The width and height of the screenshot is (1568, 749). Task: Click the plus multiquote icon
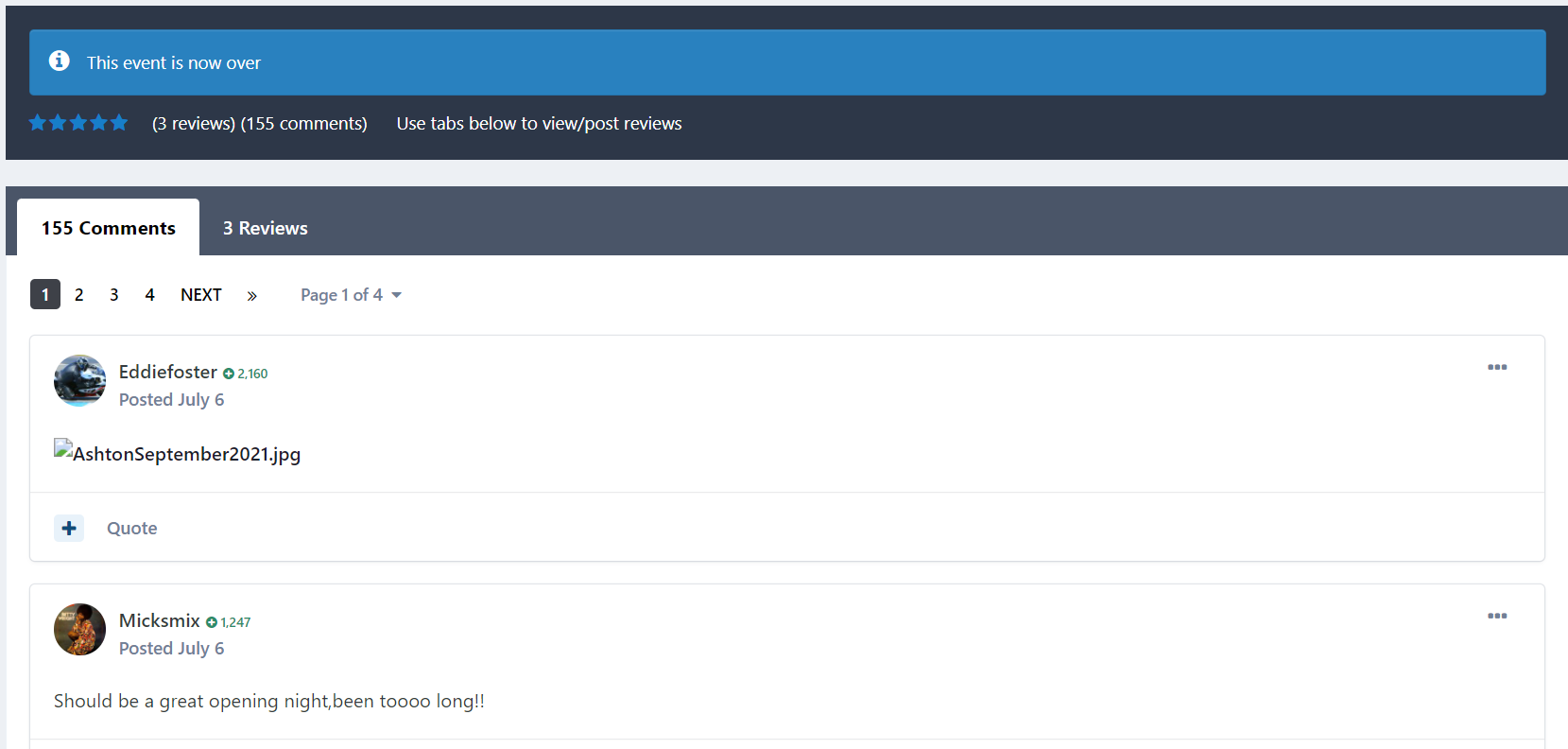click(x=69, y=528)
